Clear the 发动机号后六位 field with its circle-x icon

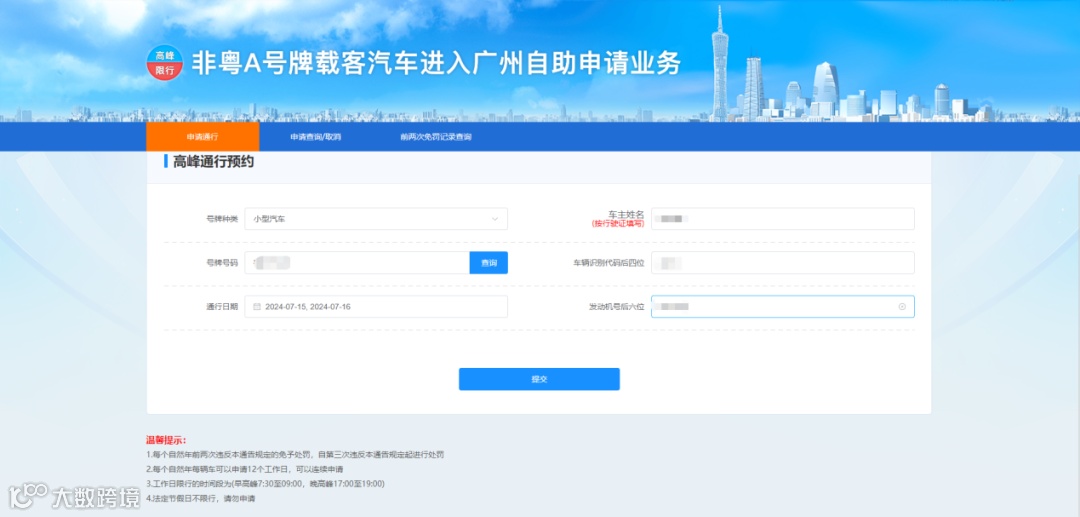tap(902, 306)
